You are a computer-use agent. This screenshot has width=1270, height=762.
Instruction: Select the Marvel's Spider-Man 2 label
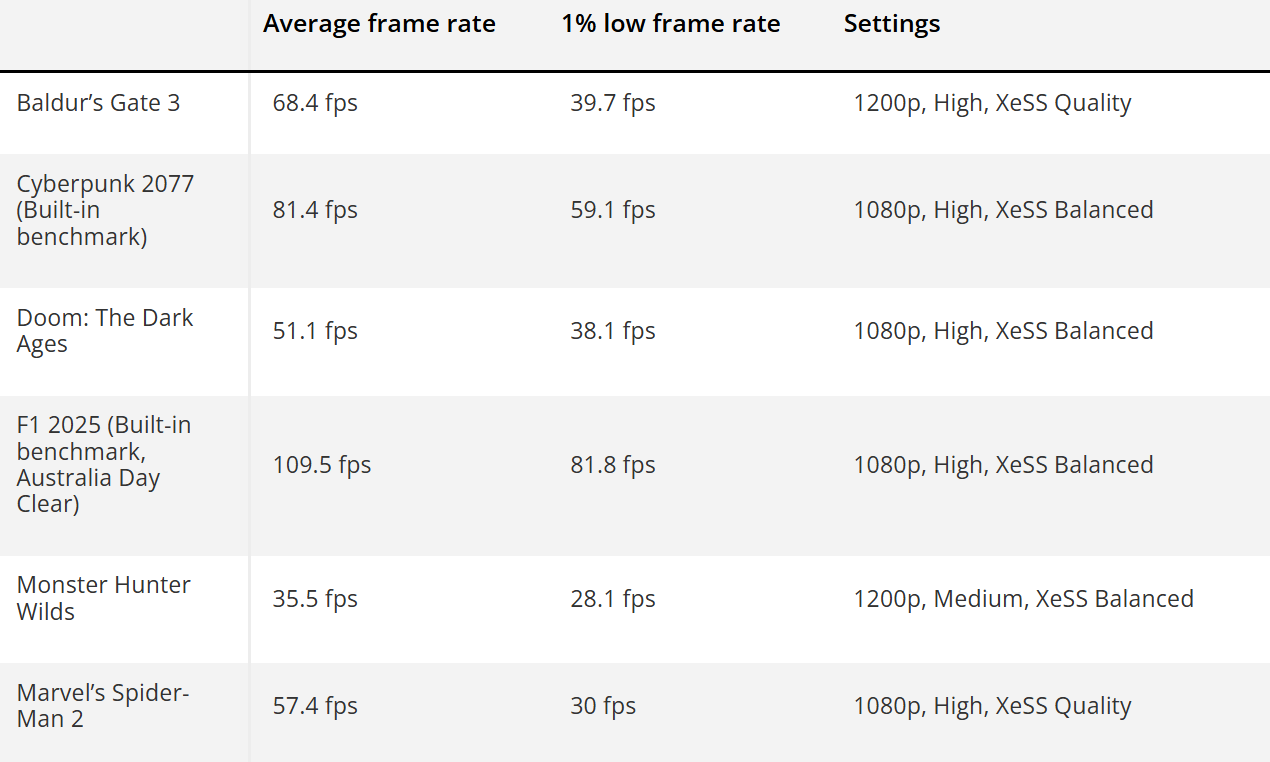(103, 705)
